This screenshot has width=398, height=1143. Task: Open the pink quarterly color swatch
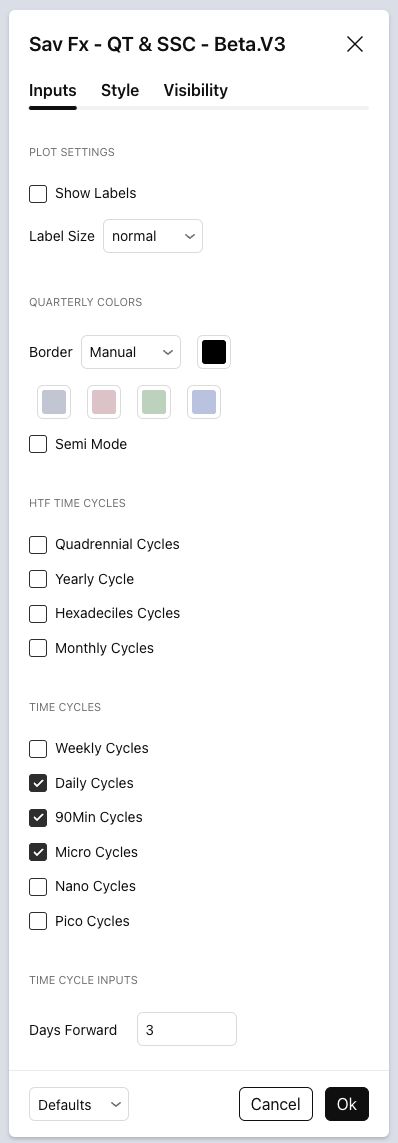coord(104,402)
